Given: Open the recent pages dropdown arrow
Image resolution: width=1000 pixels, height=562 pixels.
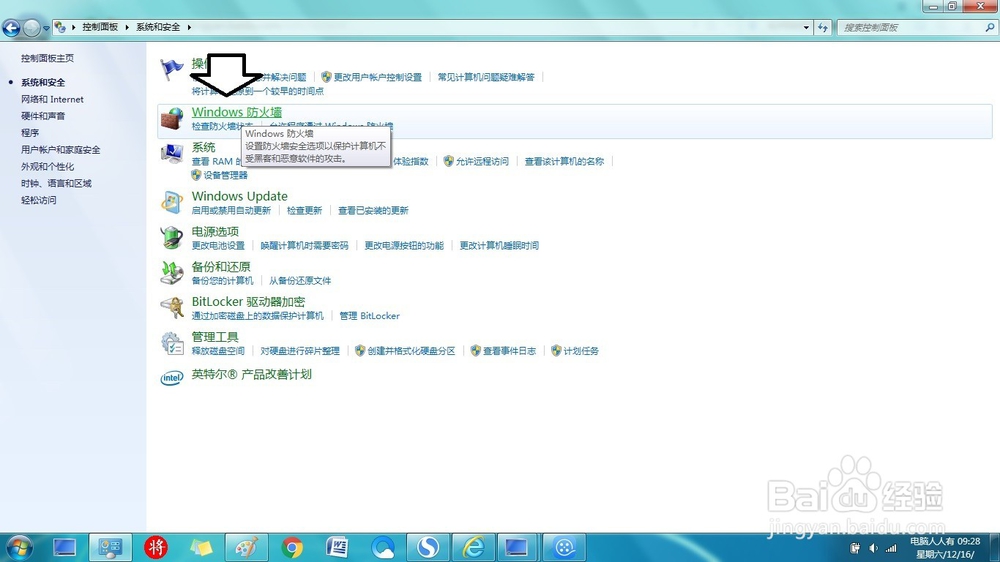Looking at the screenshot, I should pos(47,28).
